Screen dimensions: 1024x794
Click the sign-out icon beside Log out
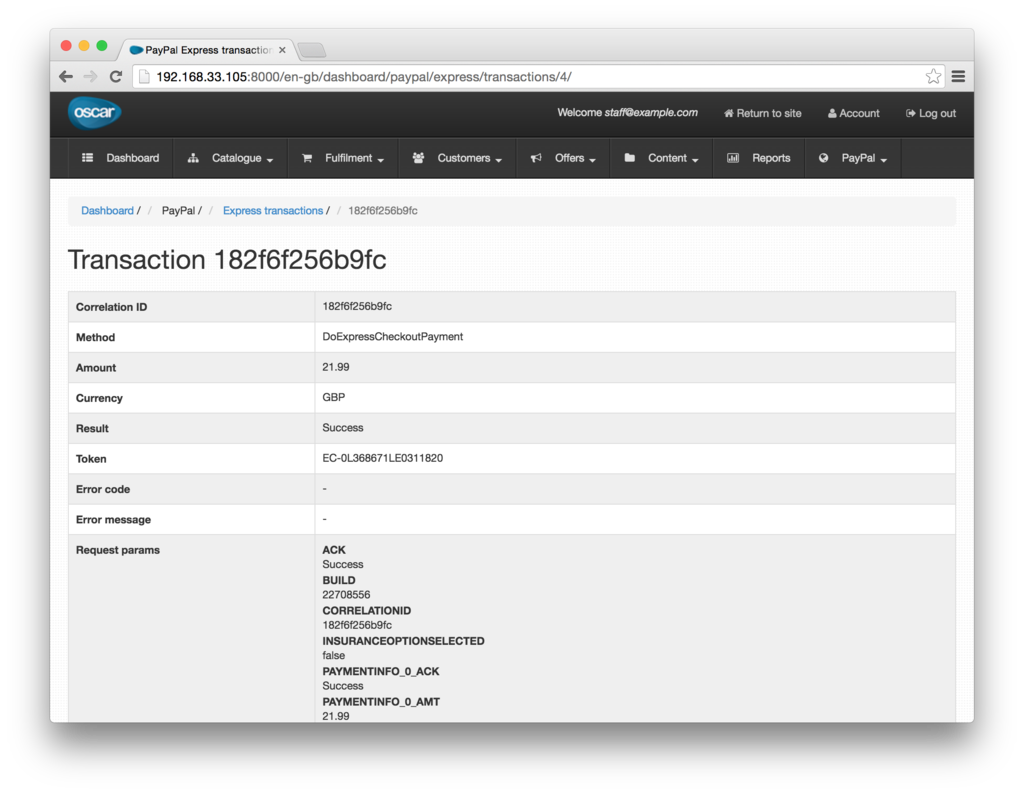(910, 114)
